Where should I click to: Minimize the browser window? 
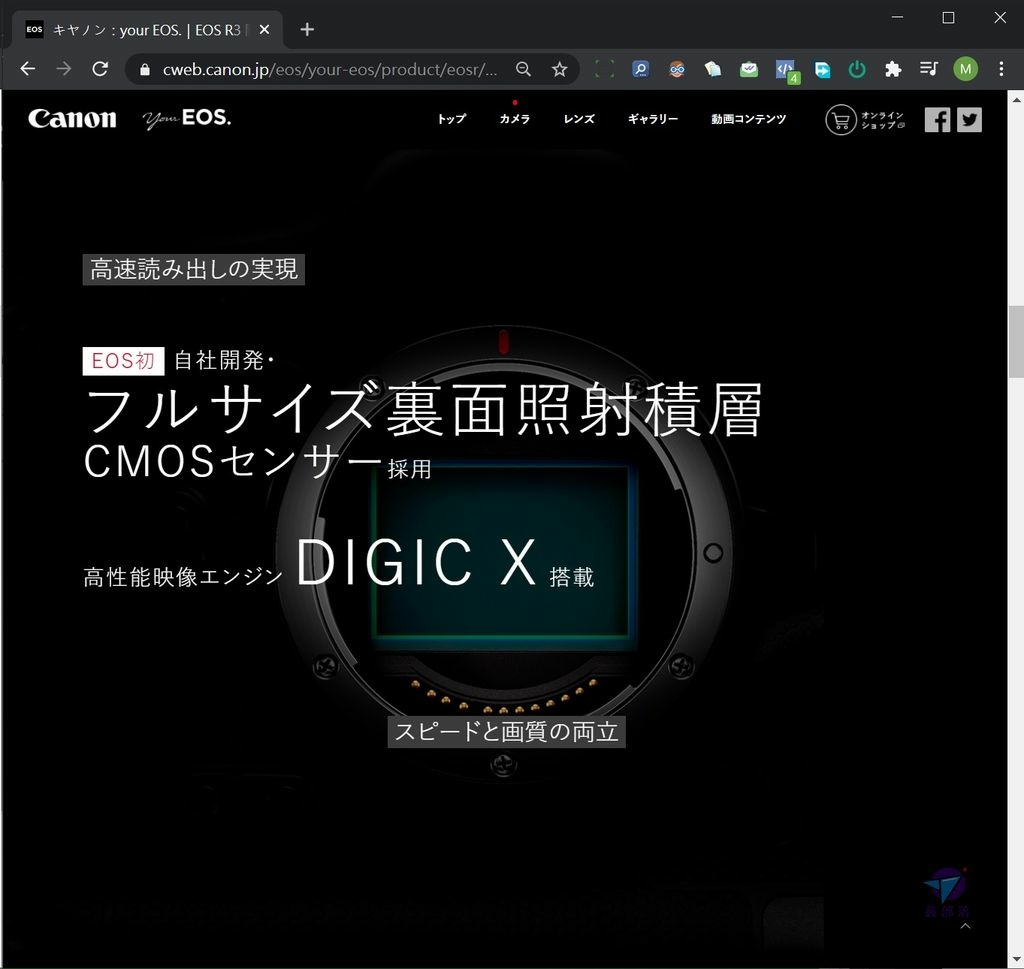point(898,18)
